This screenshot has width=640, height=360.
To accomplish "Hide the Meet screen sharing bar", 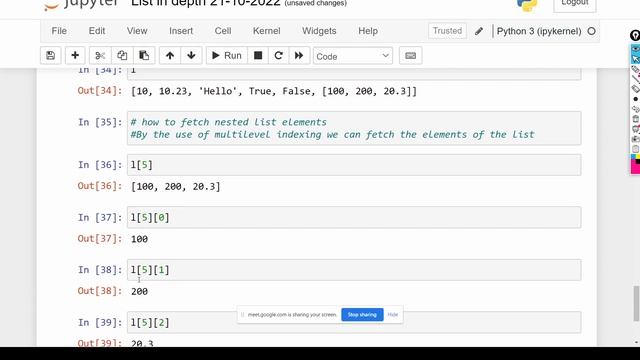I will click(x=393, y=315).
